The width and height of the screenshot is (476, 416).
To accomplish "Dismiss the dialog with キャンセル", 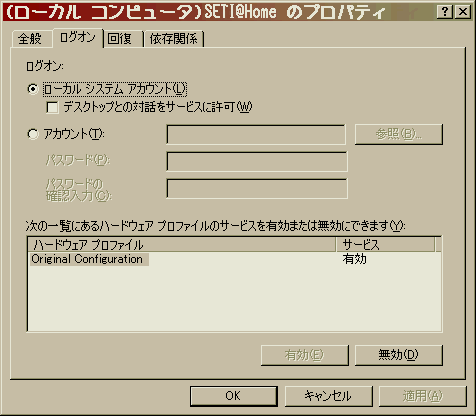I will (x=328, y=396).
